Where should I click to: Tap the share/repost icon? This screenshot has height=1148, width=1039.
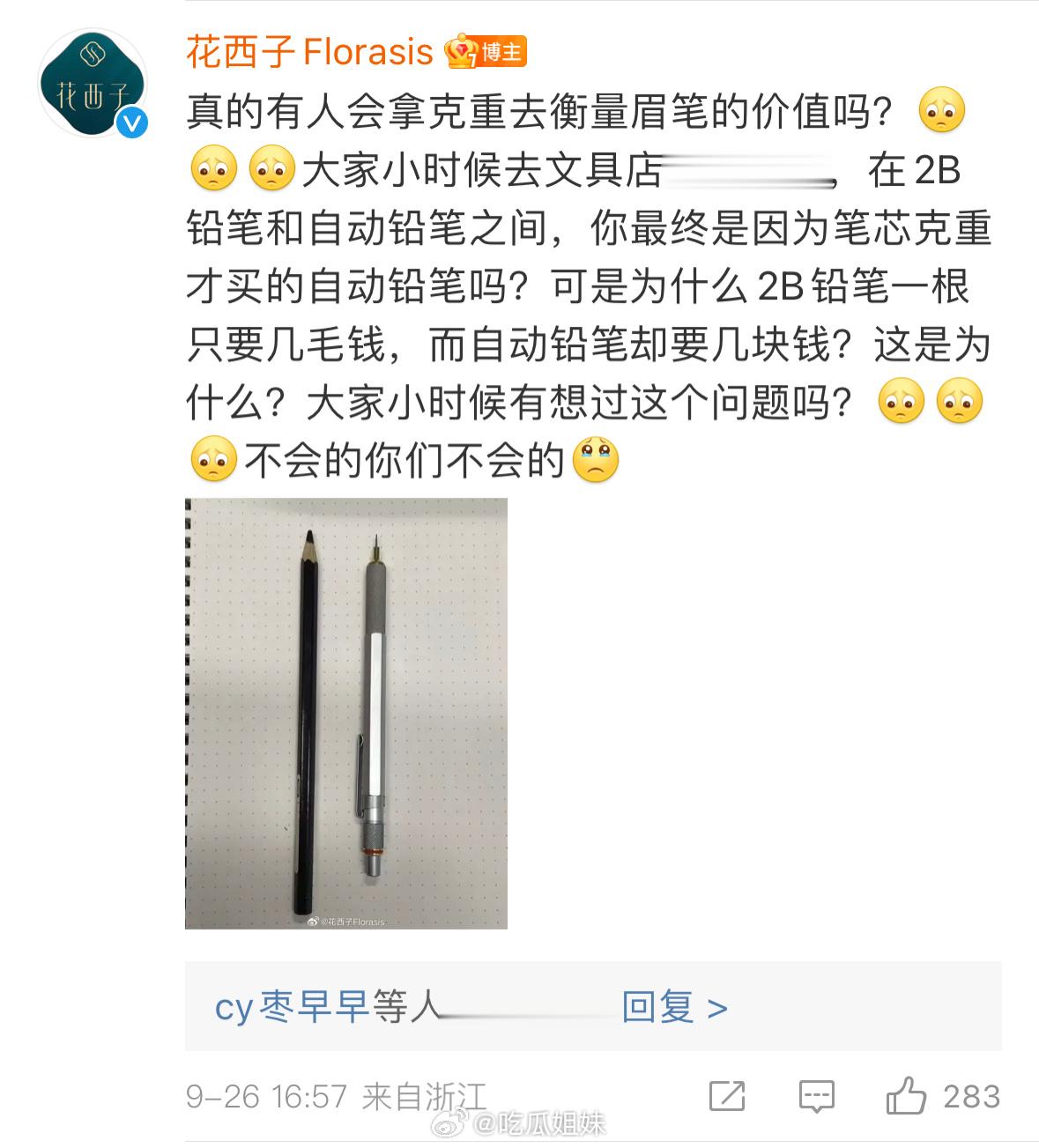[727, 1097]
